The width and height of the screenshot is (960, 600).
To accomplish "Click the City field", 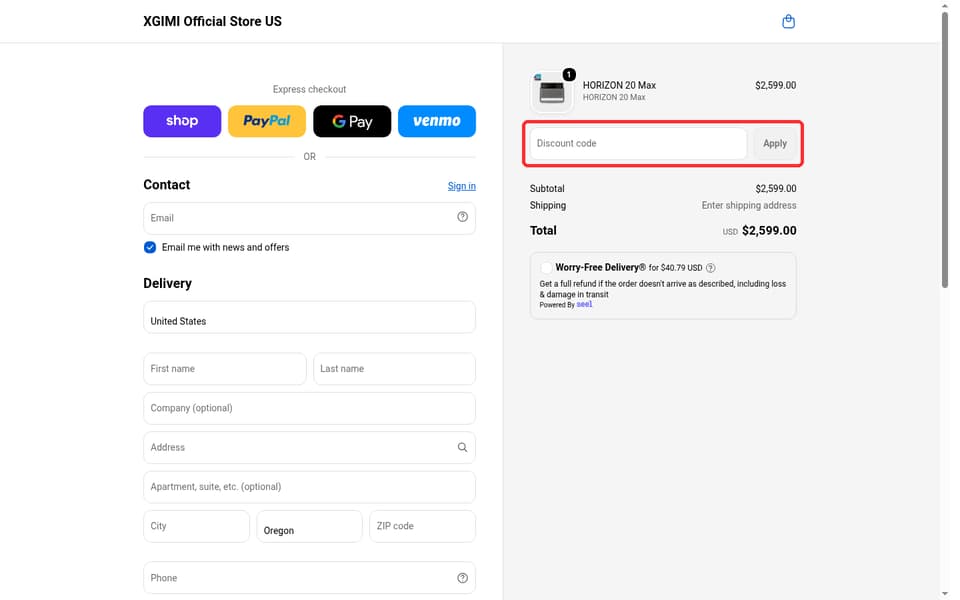I will 197,527.
